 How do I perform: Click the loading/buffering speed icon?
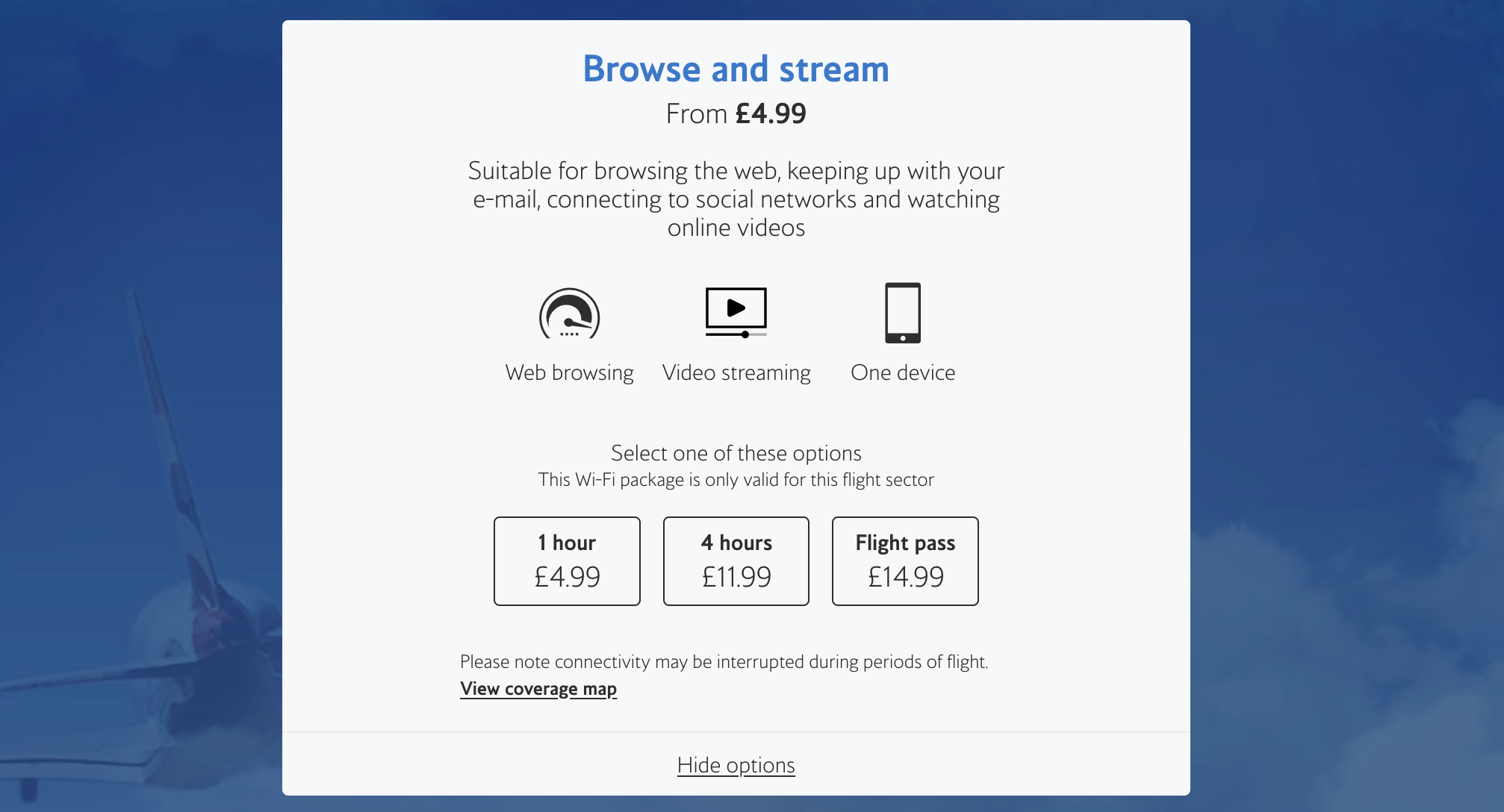pos(570,312)
